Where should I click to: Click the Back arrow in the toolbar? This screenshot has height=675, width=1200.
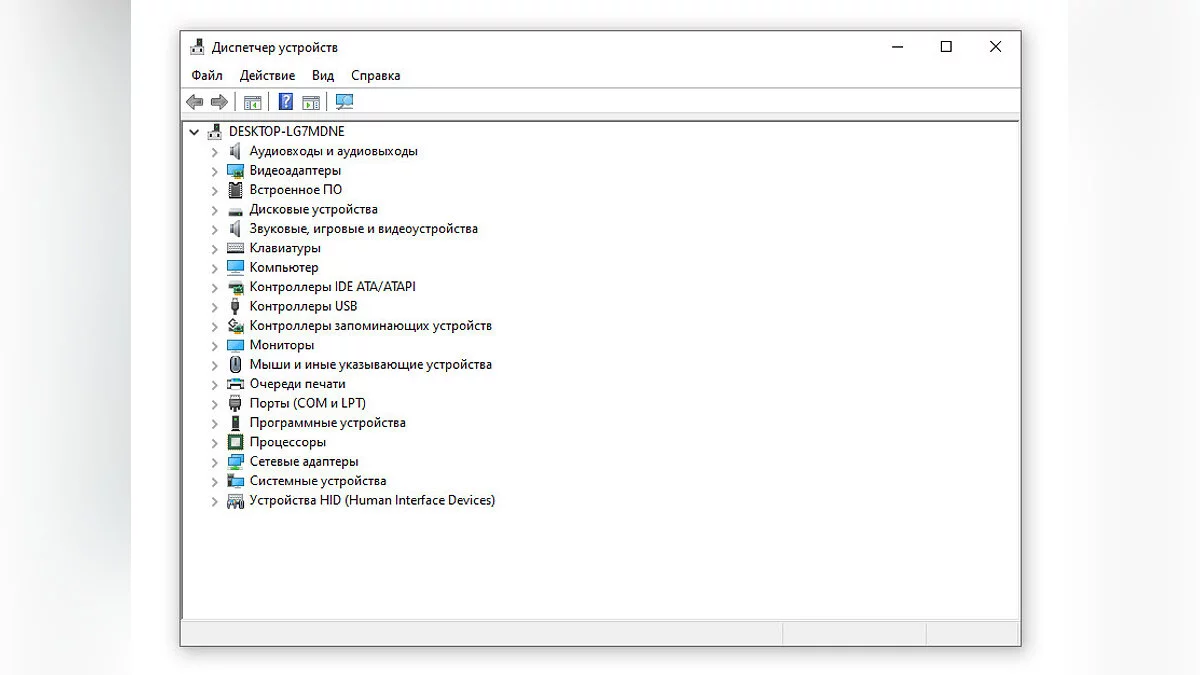point(194,102)
